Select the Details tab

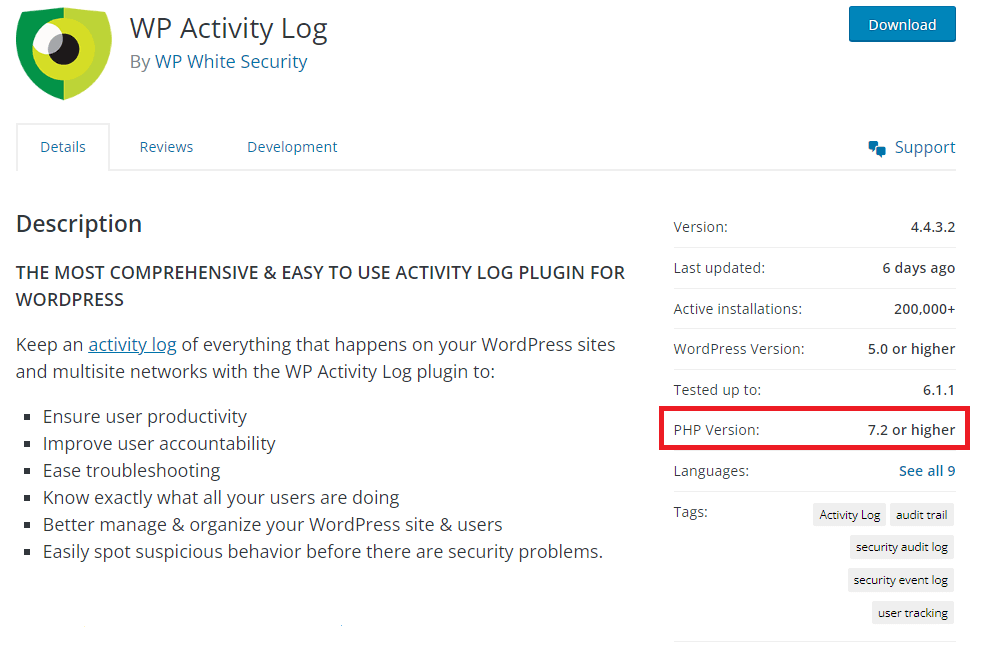(62, 146)
